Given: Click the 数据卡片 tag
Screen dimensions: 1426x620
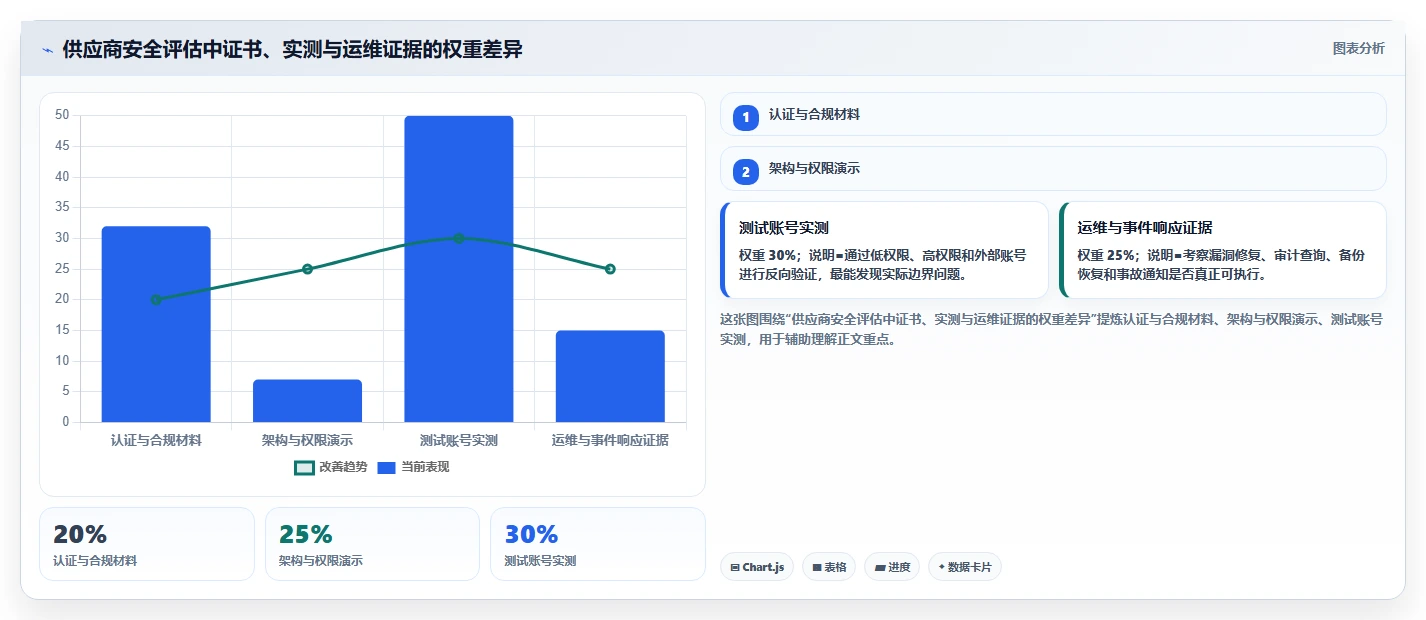Looking at the screenshot, I should [x=965, y=567].
